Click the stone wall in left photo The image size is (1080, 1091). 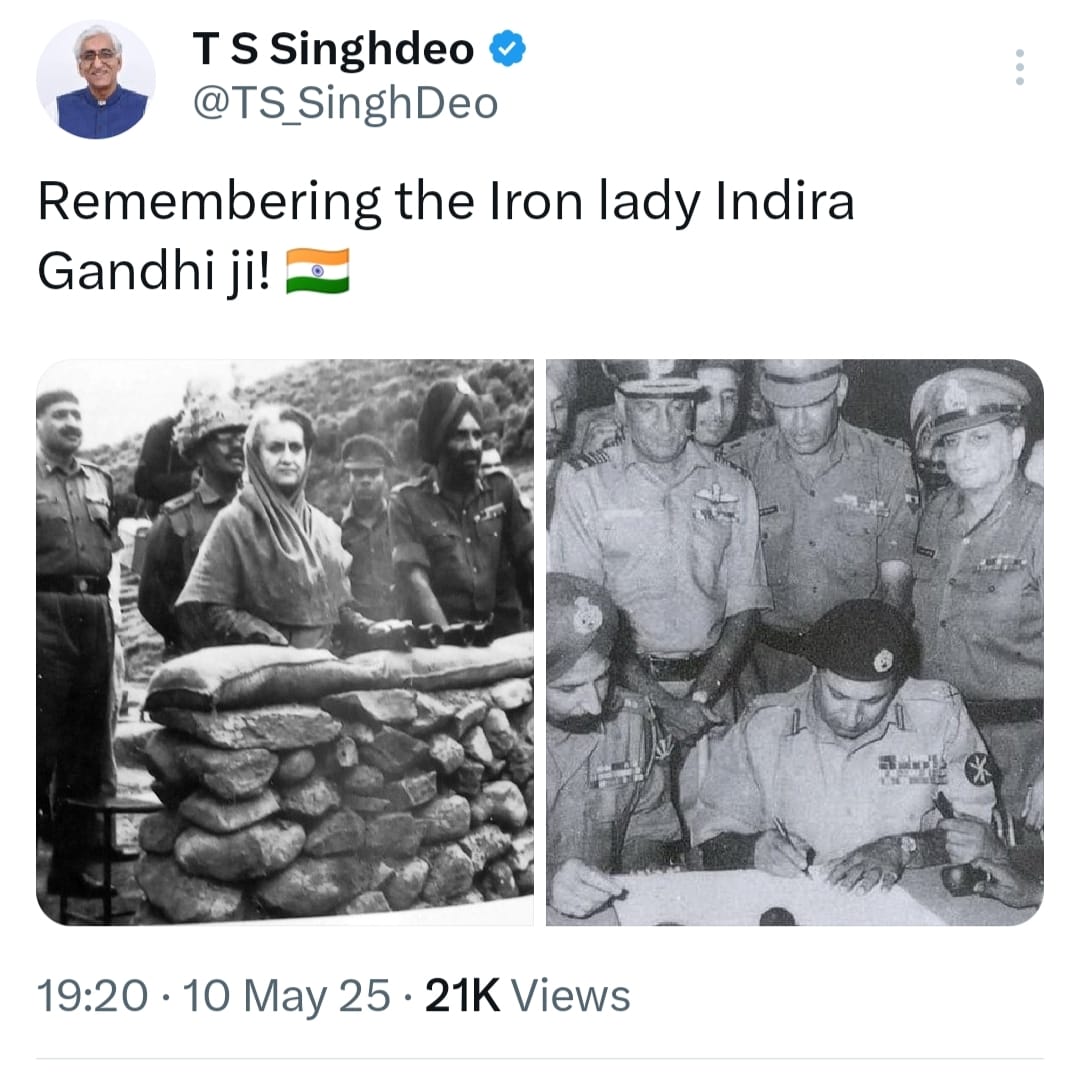click(334, 800)
